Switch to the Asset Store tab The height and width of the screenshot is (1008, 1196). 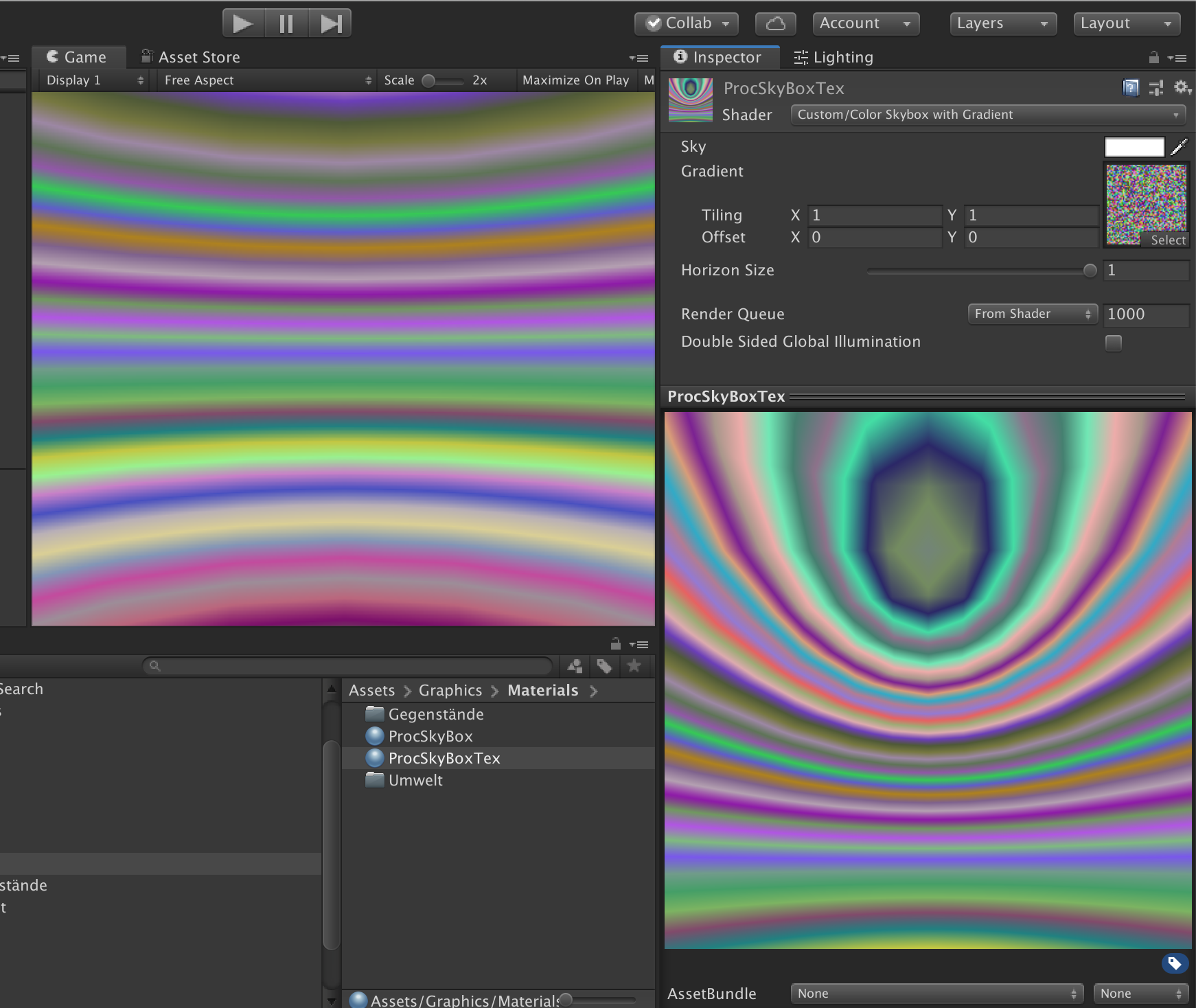(x=191, y=57)
